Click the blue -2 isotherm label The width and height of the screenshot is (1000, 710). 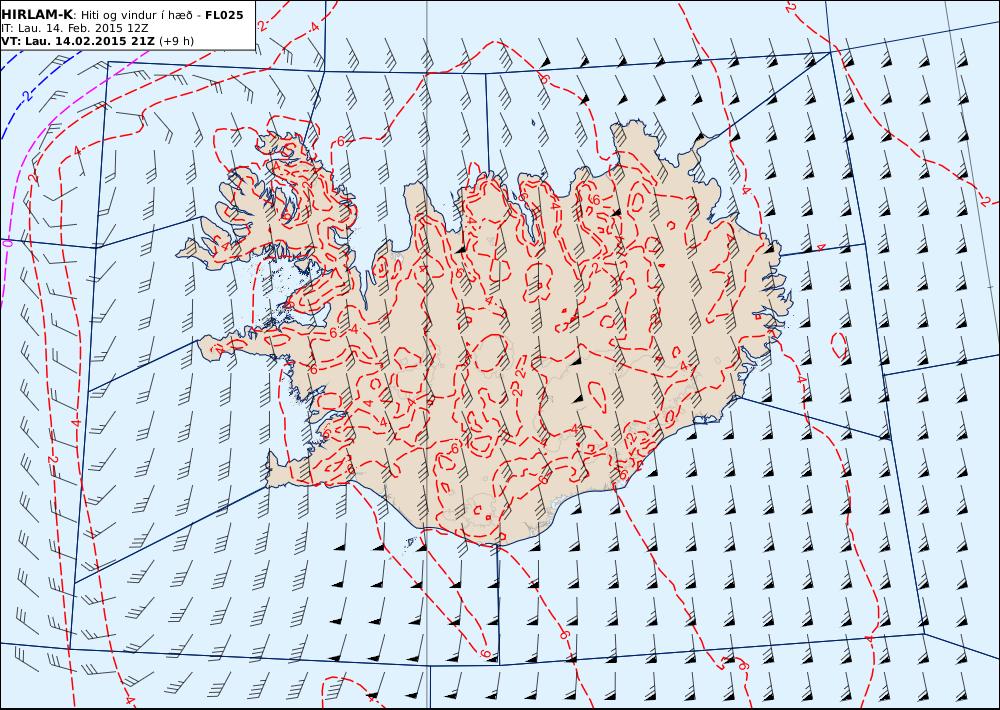(24, 96)
